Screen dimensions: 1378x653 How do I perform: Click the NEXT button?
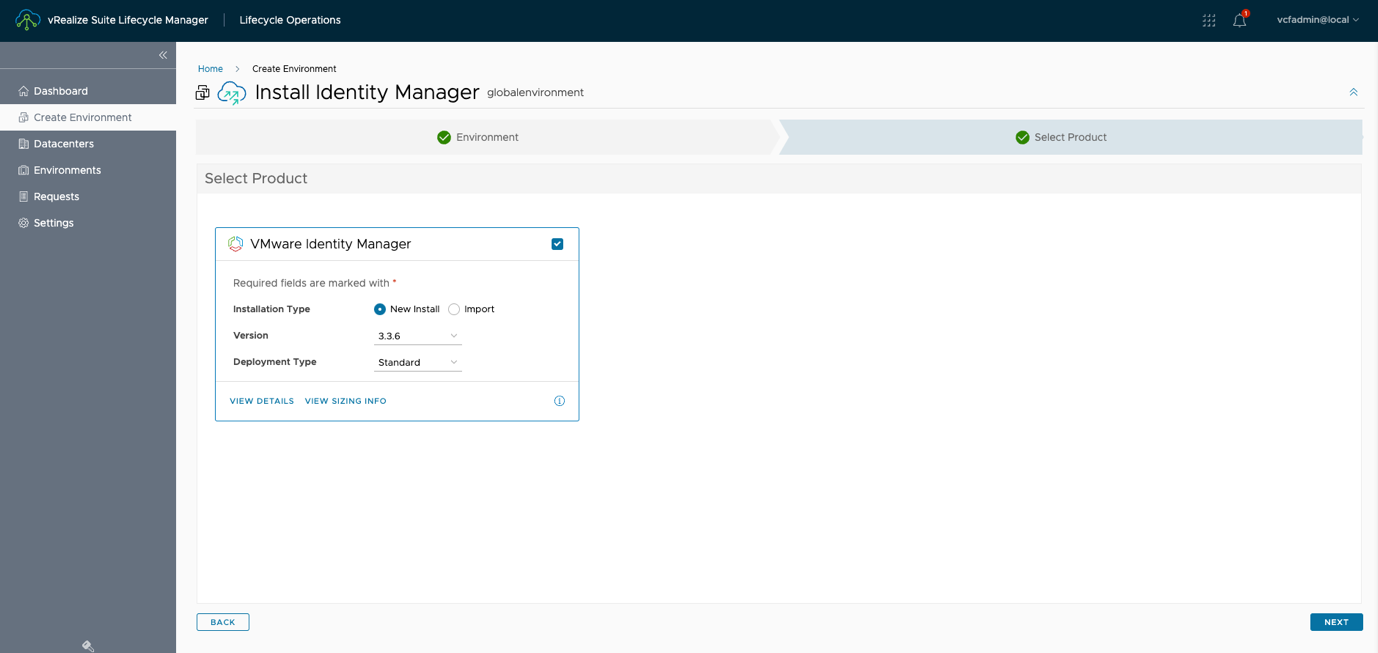[1336, 622]
